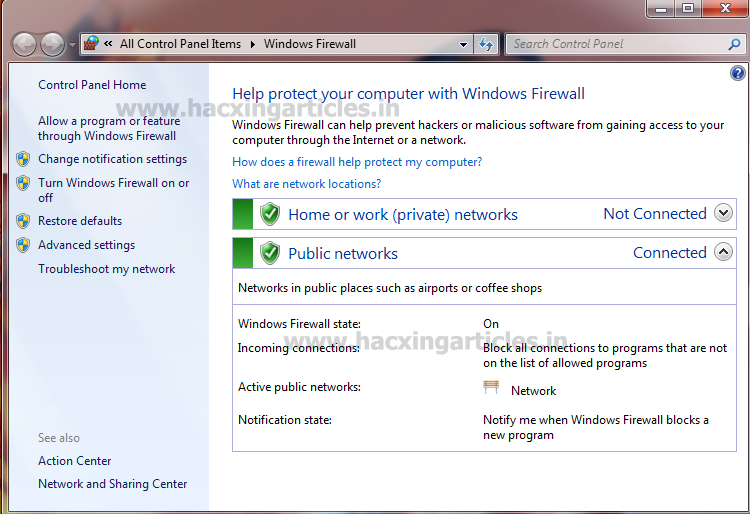
Task: Open Turn Windows Firewall on or off
Action: pyautogui.click(x=114, y=190)
